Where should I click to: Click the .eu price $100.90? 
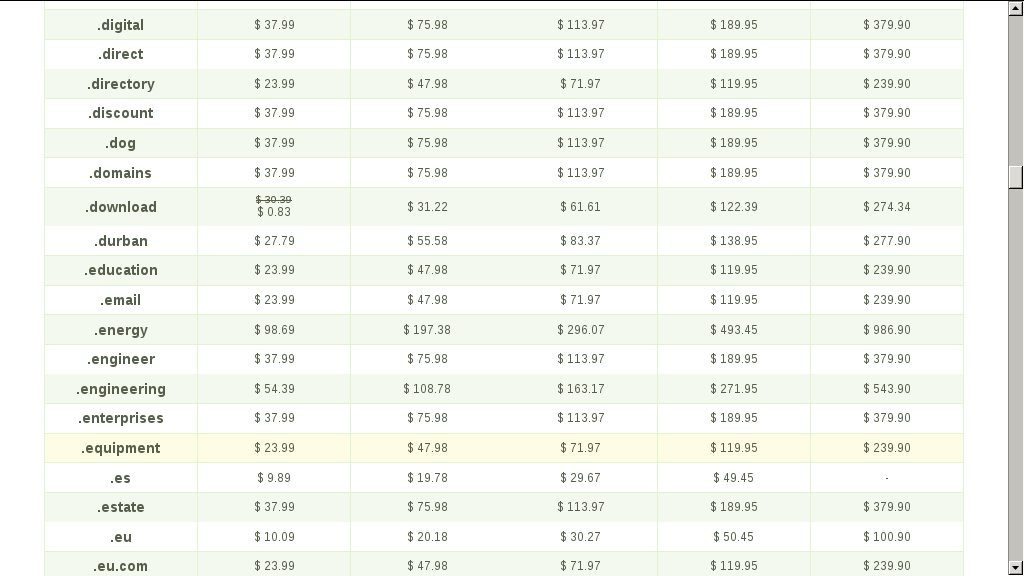pyautogui.click(x=887, y=537)
